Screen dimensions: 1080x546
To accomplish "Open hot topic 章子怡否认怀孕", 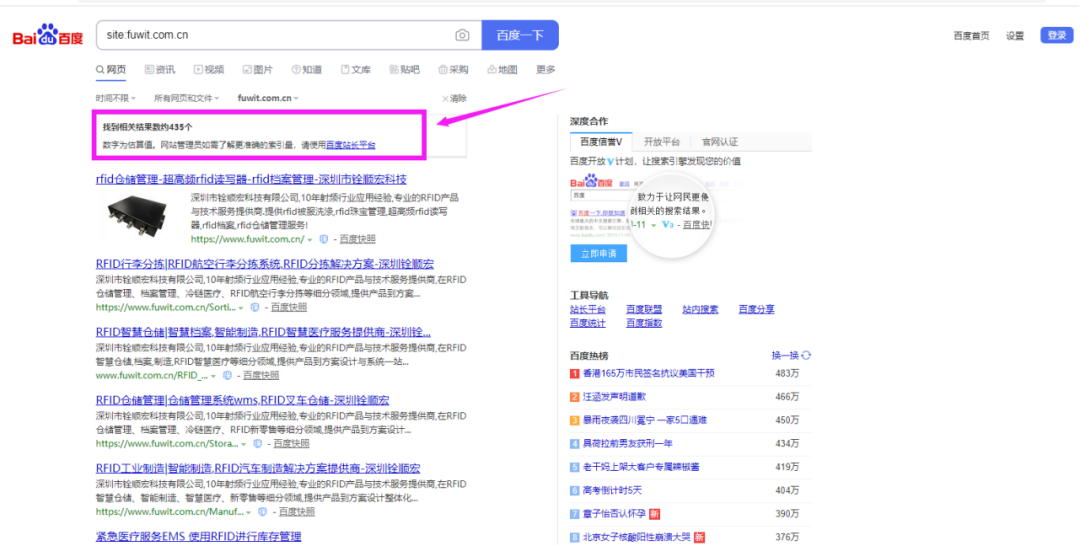I will (614, 514).
